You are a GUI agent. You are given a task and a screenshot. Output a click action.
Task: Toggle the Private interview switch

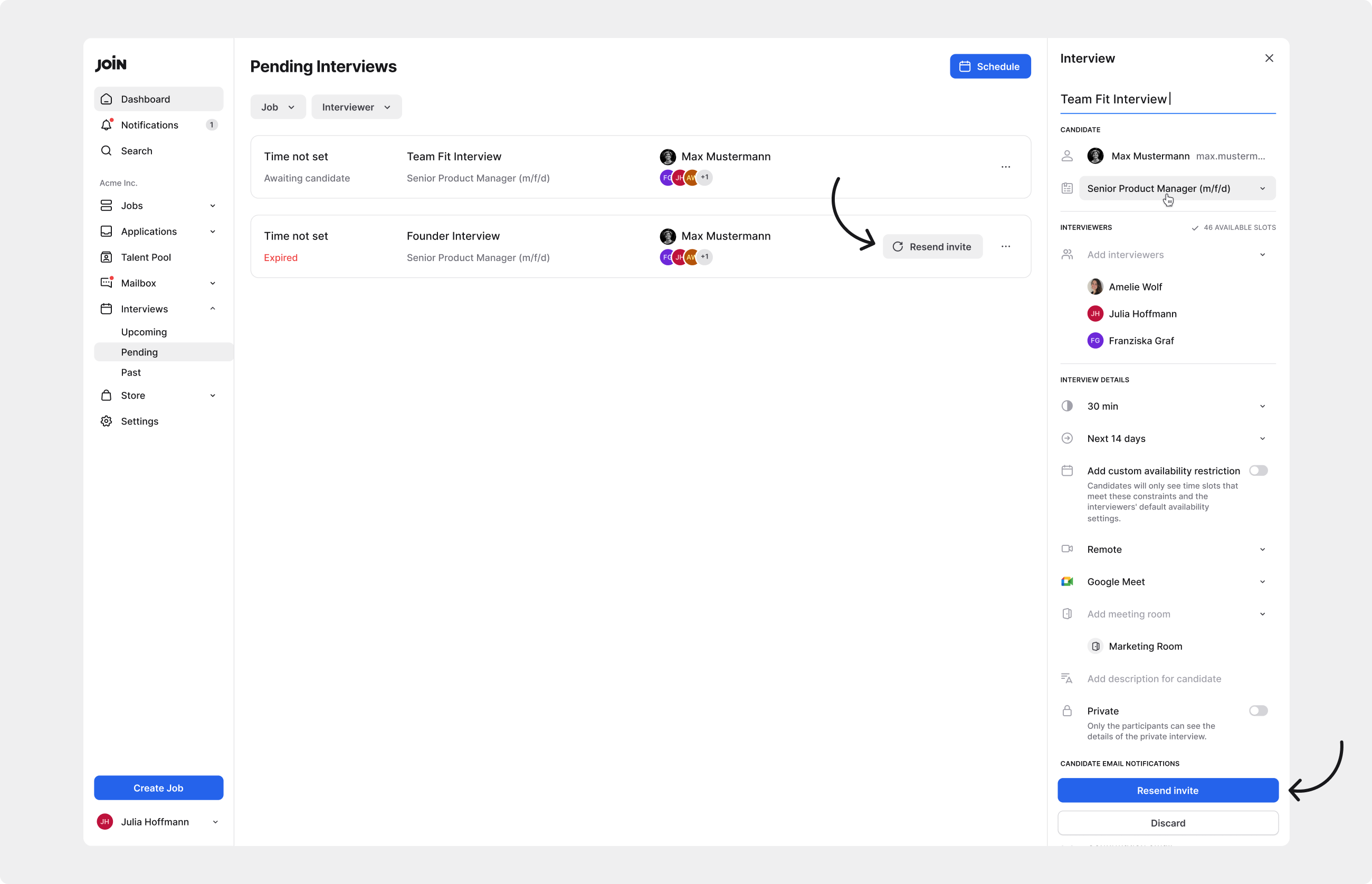[1257, 710]
